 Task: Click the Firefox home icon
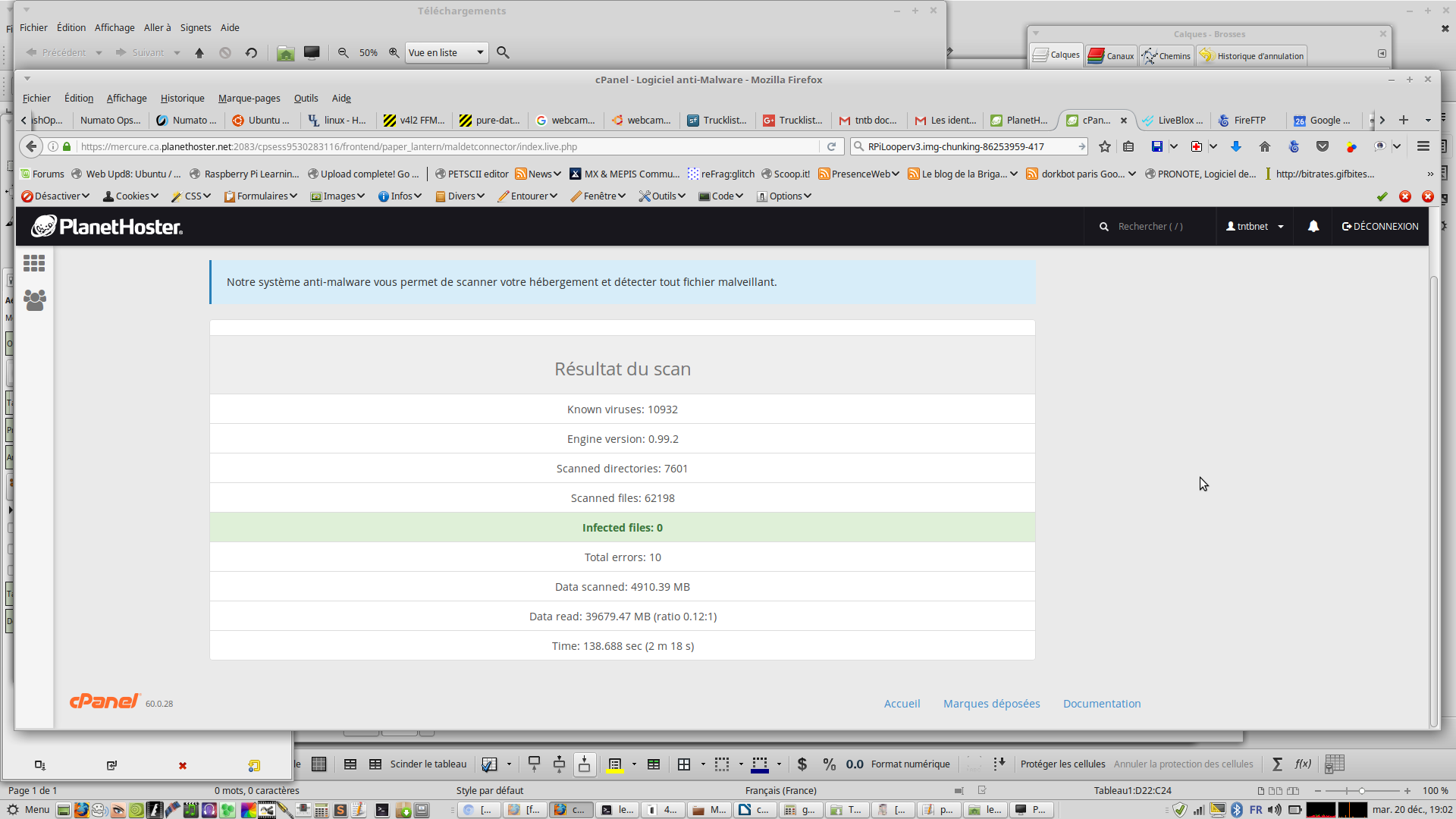point(1265,146)
